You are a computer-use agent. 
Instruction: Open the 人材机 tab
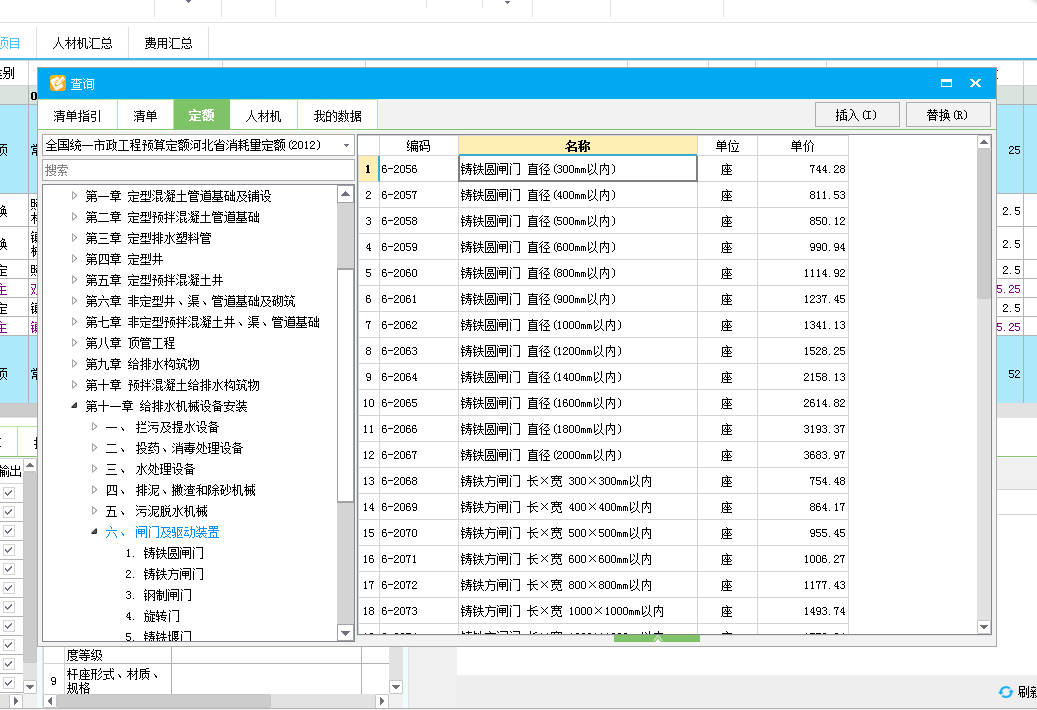[x=263, y=116]
